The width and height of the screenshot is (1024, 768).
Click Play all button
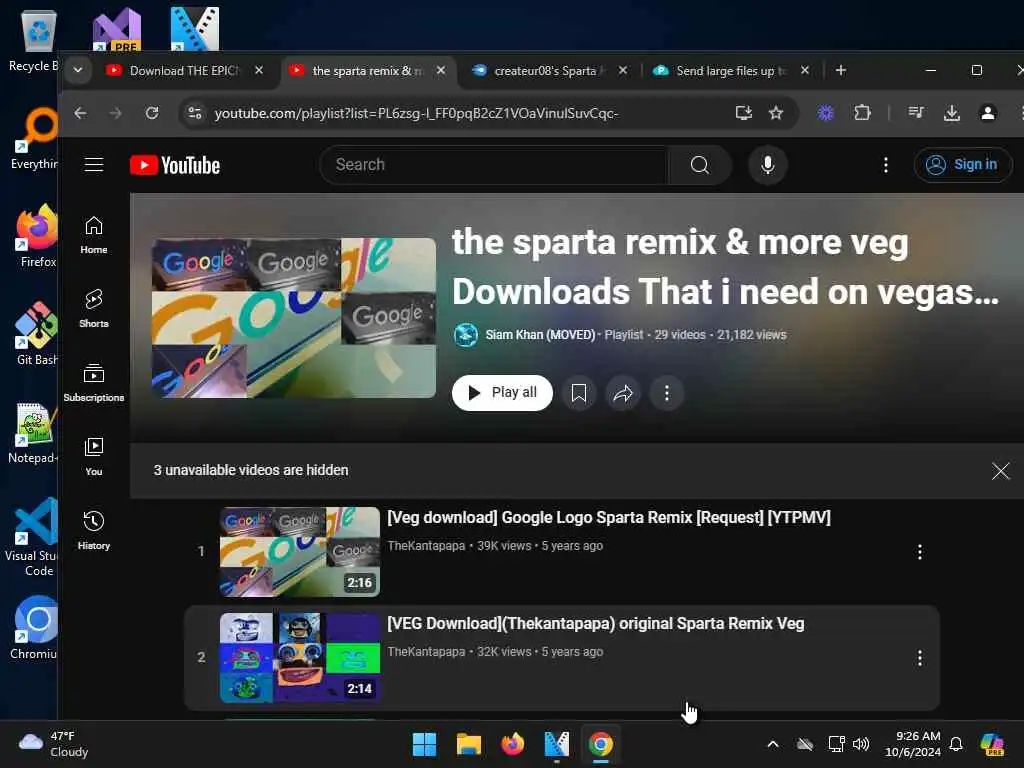[x=502, y=393]
